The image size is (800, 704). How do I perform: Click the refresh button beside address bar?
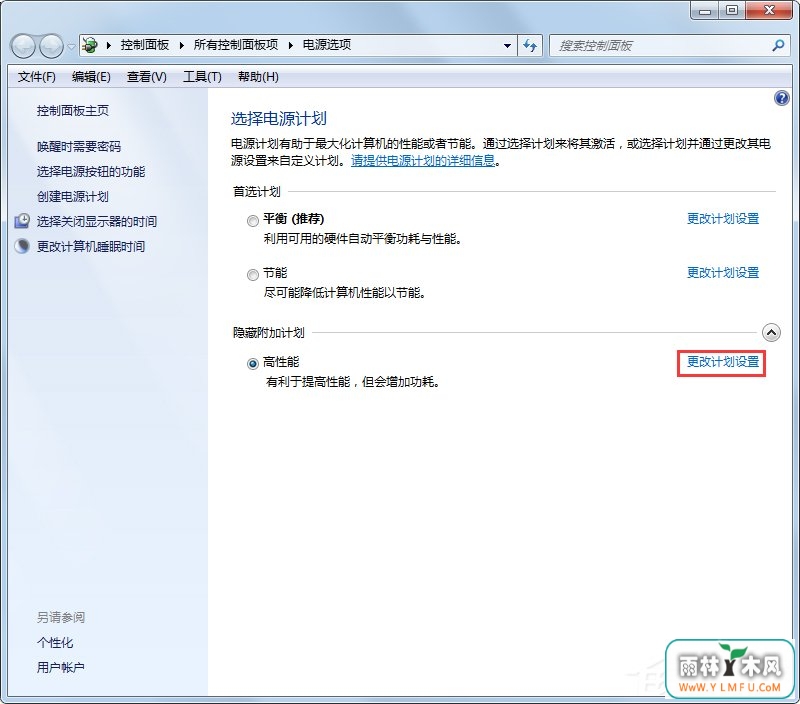click(x=530, y=45)
